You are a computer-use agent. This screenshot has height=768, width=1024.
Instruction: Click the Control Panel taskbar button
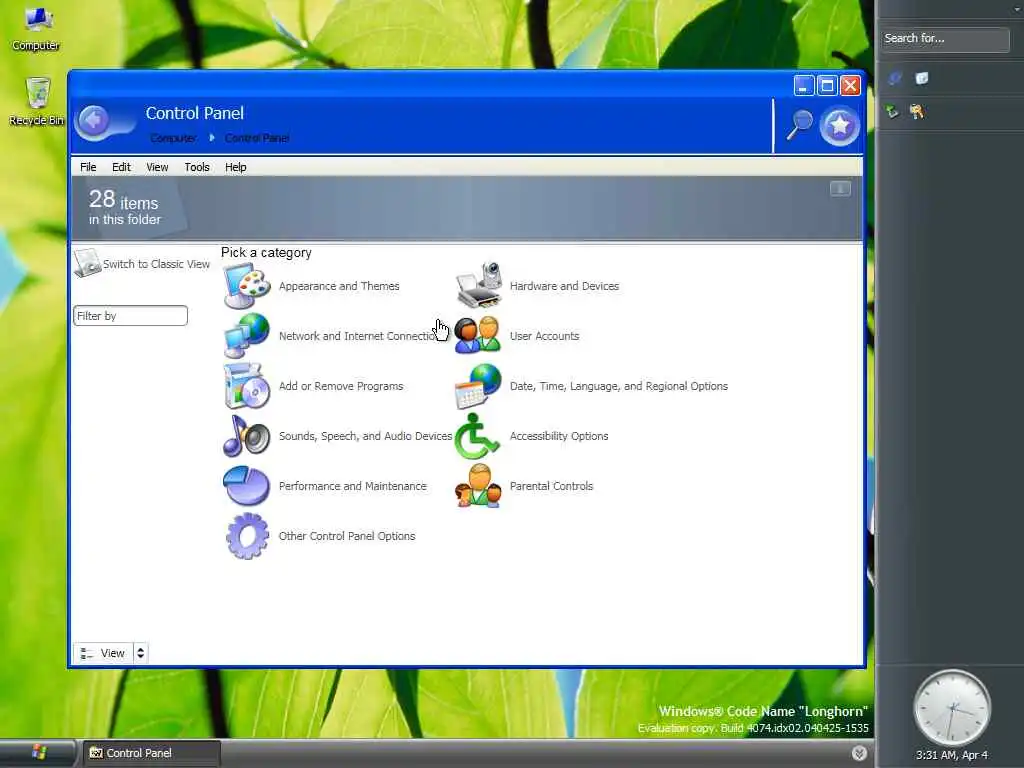[x=151, y=753]
